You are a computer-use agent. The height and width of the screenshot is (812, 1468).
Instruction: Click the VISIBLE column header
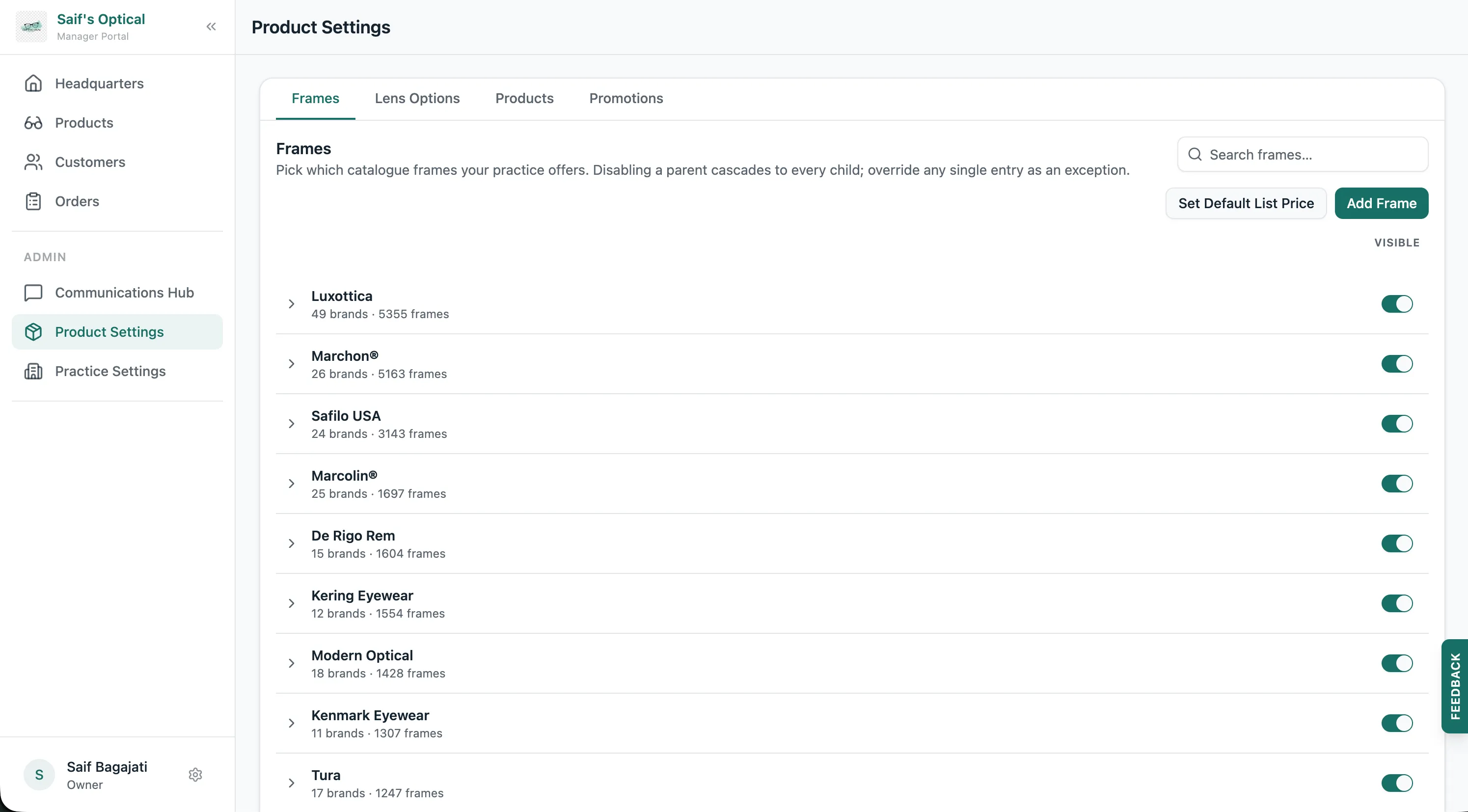click(1397, 242)
